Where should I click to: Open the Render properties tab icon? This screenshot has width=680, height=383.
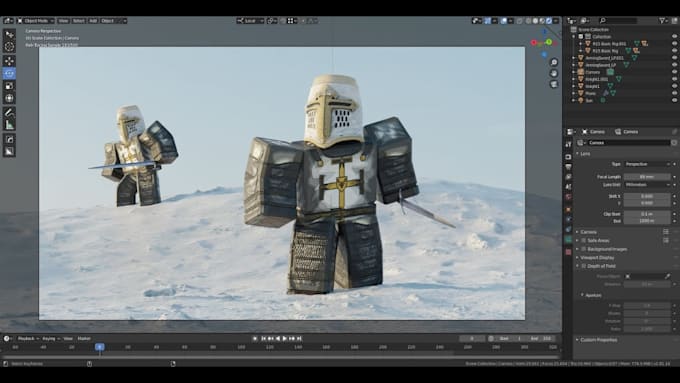pyautogui.click(x=568, y=157)
